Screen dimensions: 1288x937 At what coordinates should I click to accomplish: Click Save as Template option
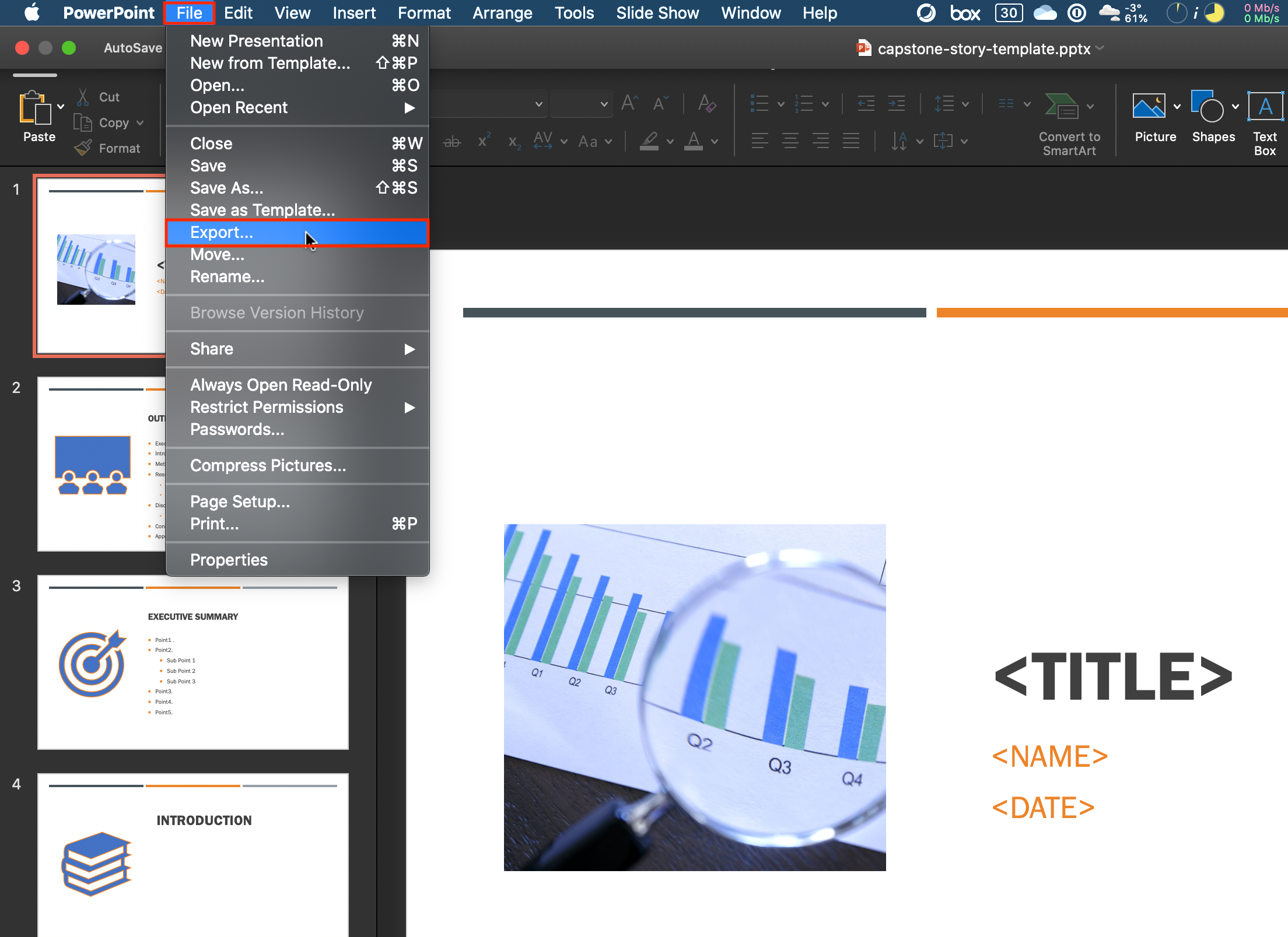(x=262, y=210)
